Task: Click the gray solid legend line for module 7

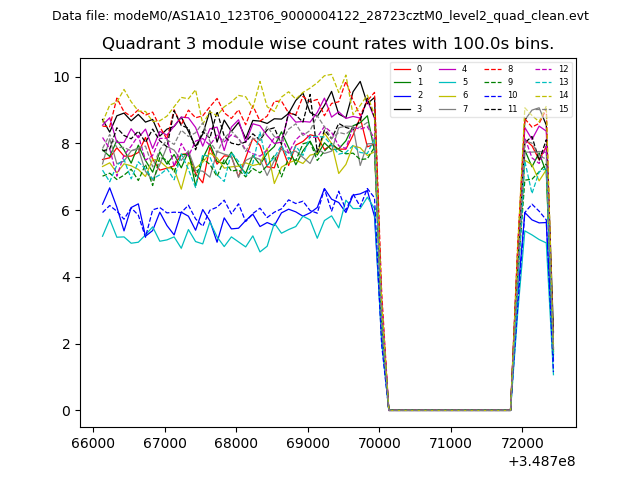Action: [449, 108]
